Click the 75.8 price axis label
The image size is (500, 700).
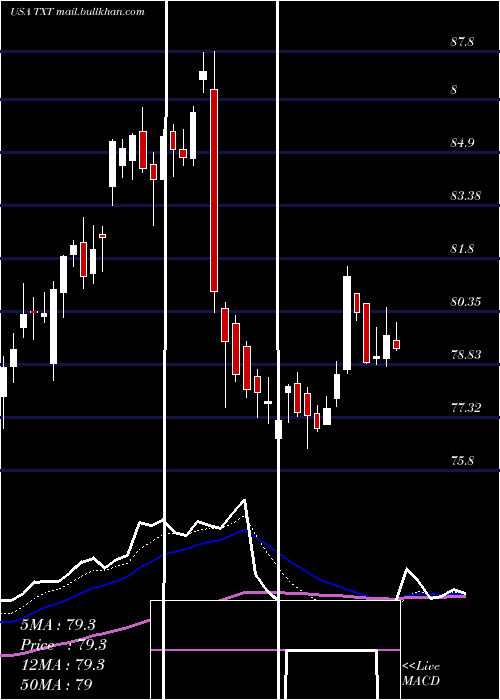pyautogui.click(x=462, y=461)
